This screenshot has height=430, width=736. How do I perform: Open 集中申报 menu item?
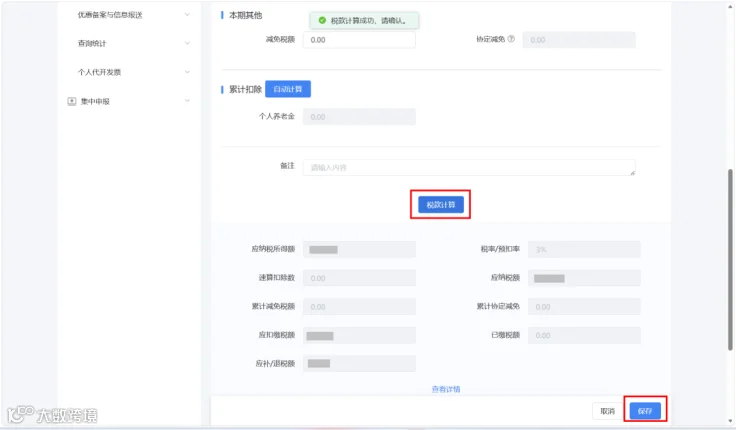pos(95,101)
